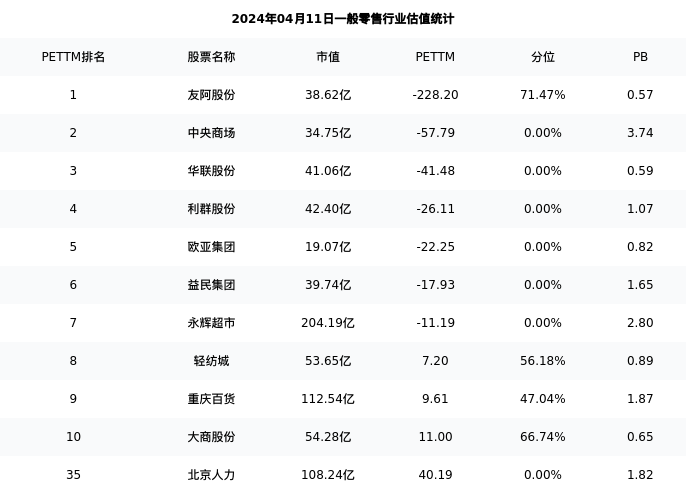Select the 北京人力 stock name
The width and height of the screenshot is (686, 484).
tap(211, 475)
